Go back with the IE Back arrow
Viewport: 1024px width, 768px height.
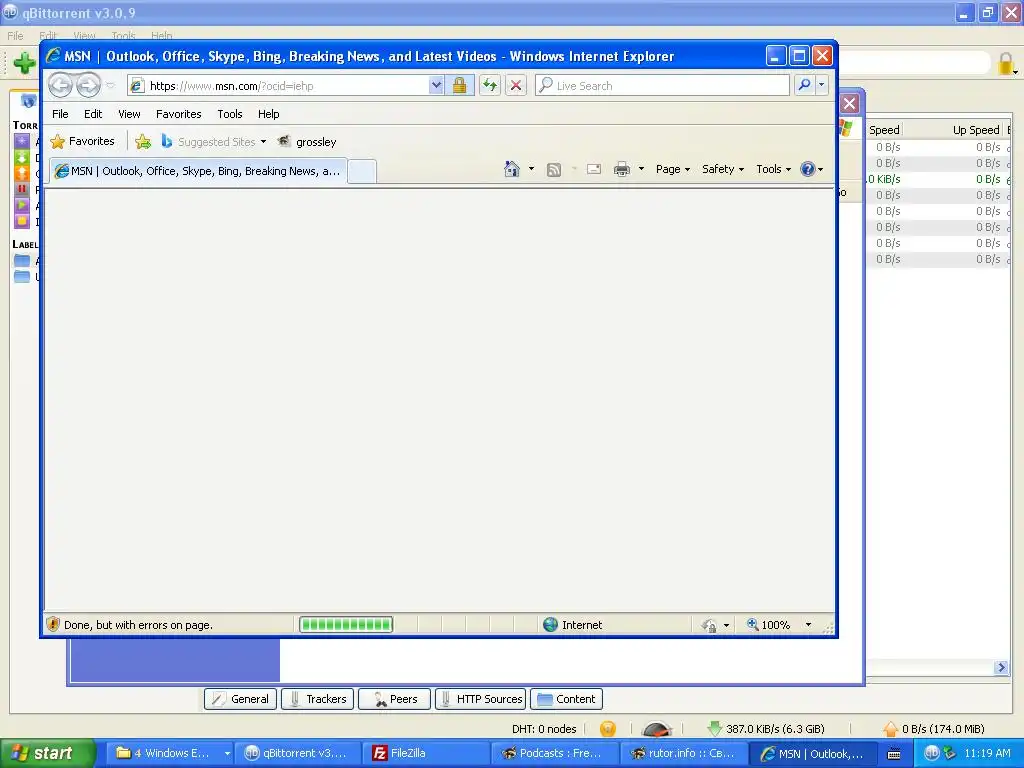coord(60,86)
